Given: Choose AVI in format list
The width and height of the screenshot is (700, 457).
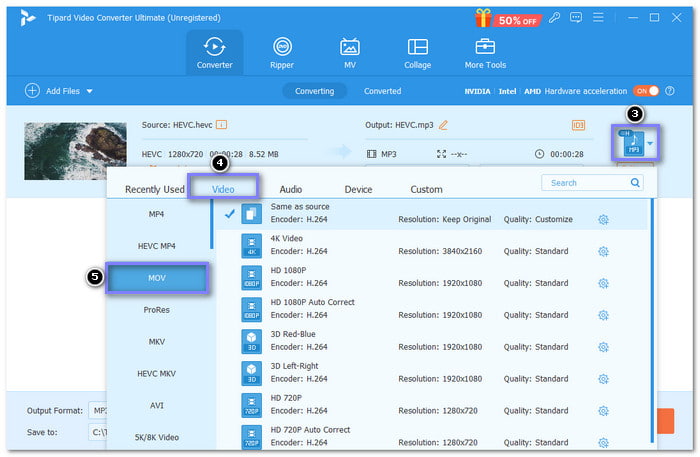Looking at the screenshot, I should coord(157,405).
